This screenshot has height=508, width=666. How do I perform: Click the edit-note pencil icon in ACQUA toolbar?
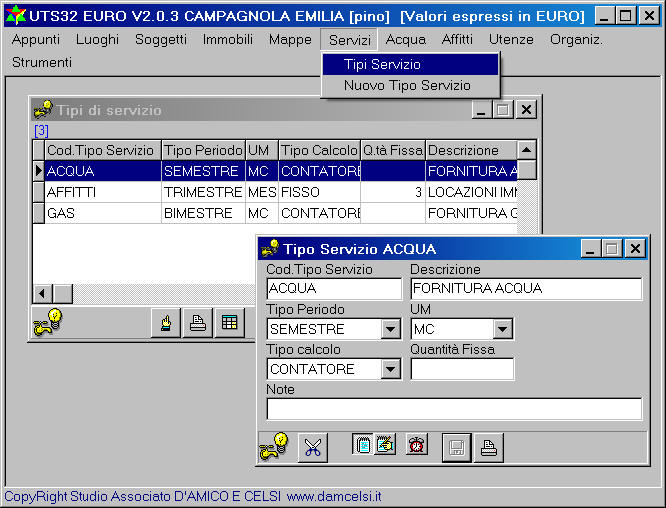385,445
